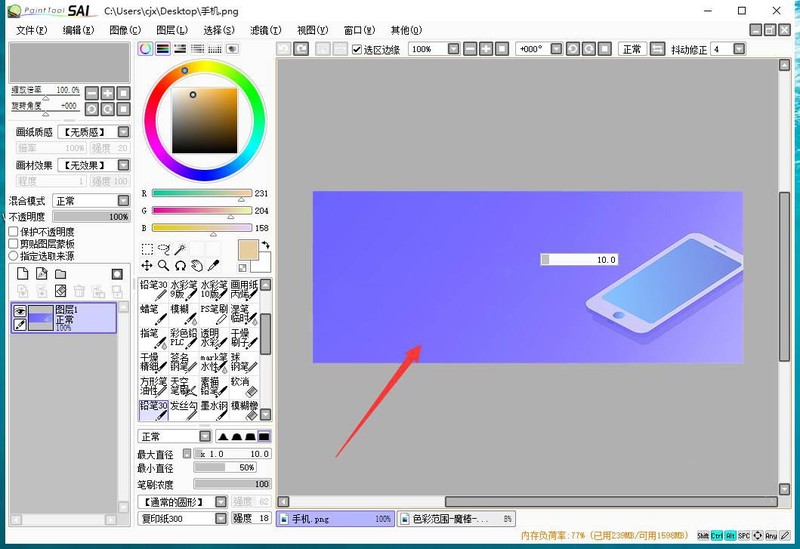Choose the 蜡笔 crayon brush
Screen dimensions: 800x549
[x=153, y=314]
